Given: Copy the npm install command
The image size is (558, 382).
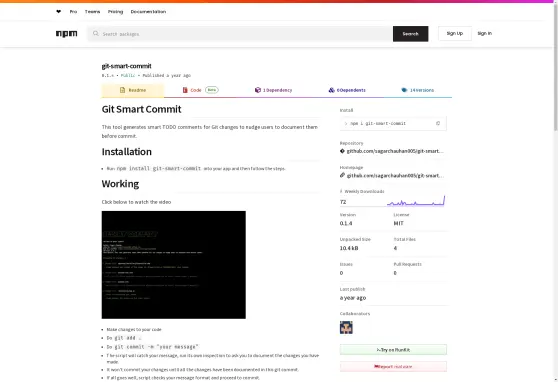Looking at the screenshot, I should tap(438, 123).
